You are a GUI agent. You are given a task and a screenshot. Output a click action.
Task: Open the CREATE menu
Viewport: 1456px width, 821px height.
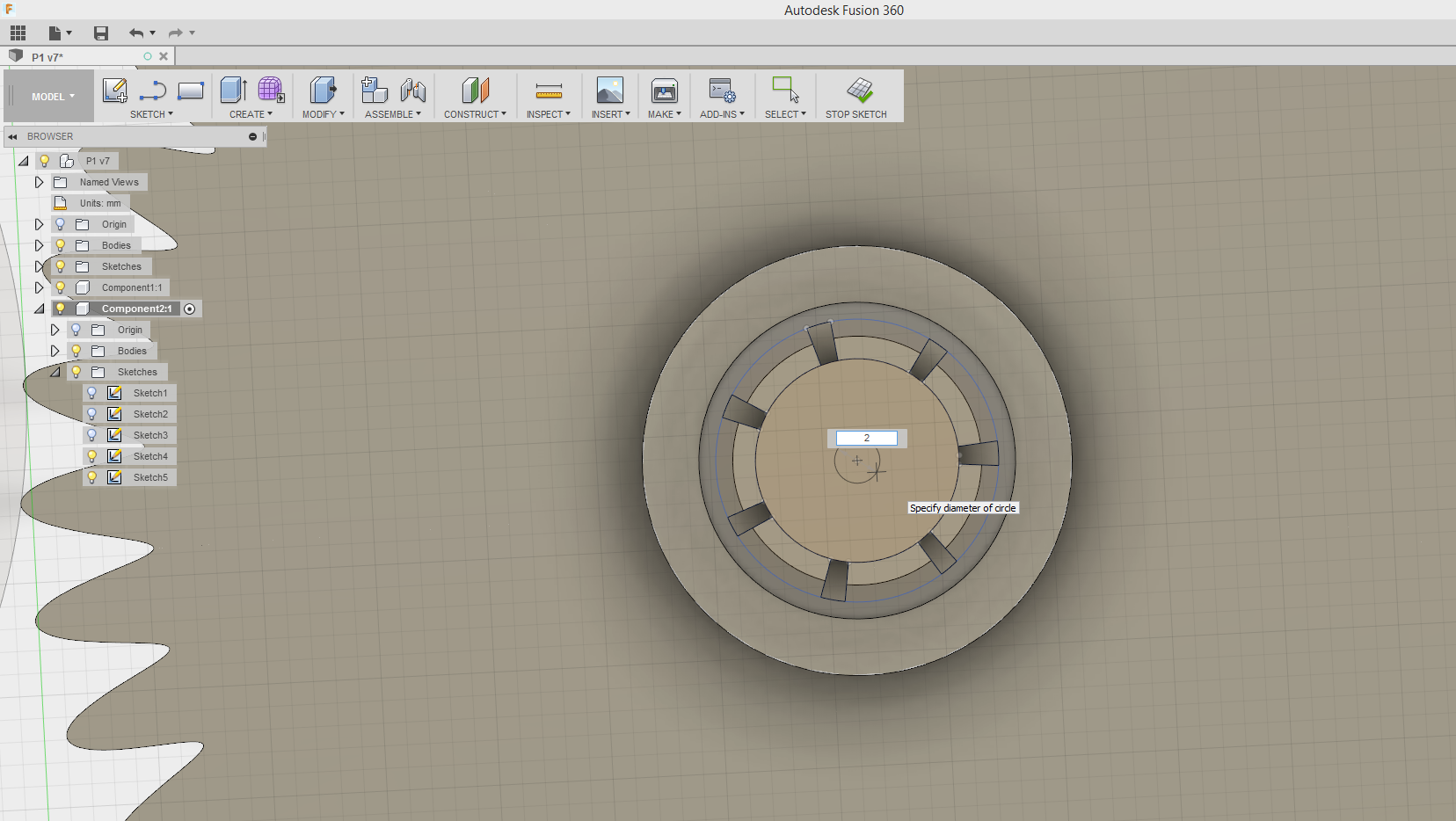tap(251, 114)
